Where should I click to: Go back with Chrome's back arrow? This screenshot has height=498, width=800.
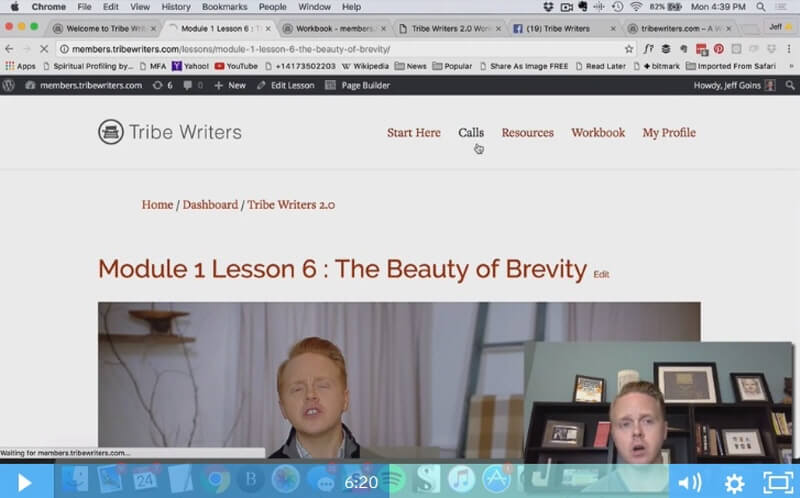[x=9, y=49]
